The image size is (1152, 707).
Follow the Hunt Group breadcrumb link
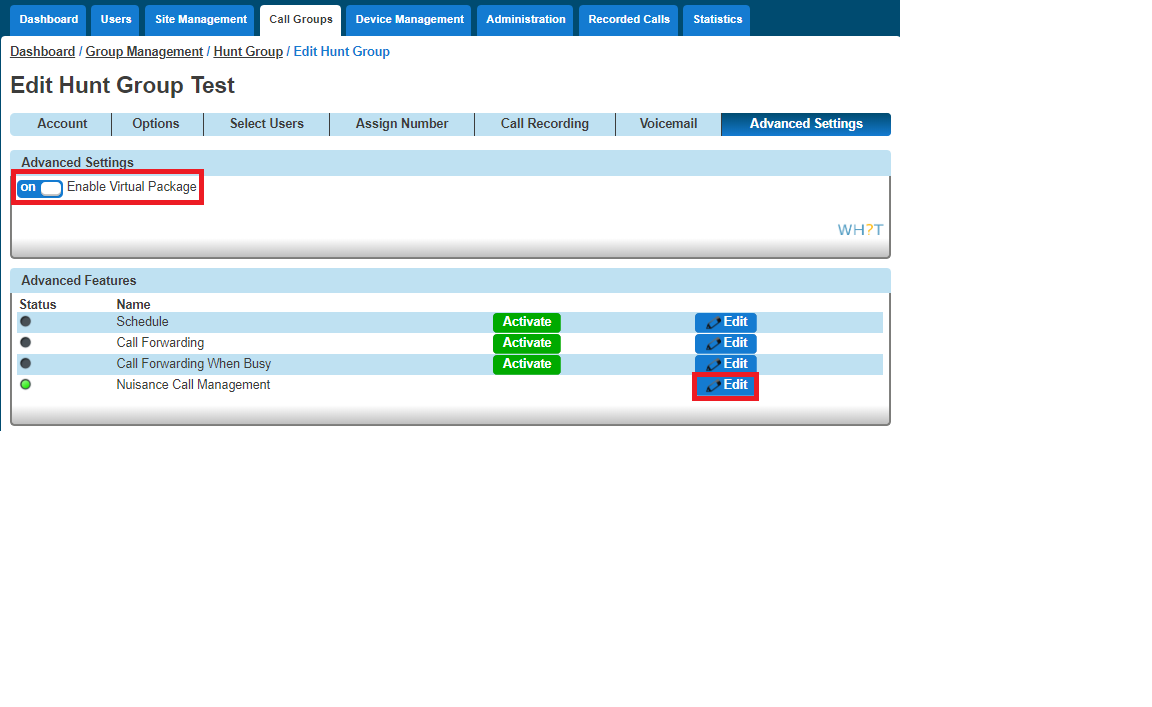click(248, 51)
